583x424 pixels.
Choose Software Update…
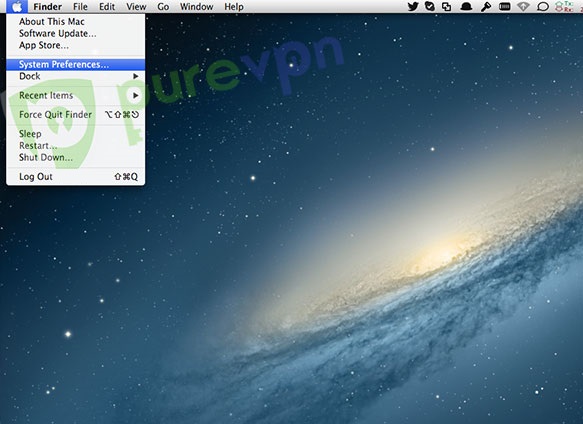point(75,33)
